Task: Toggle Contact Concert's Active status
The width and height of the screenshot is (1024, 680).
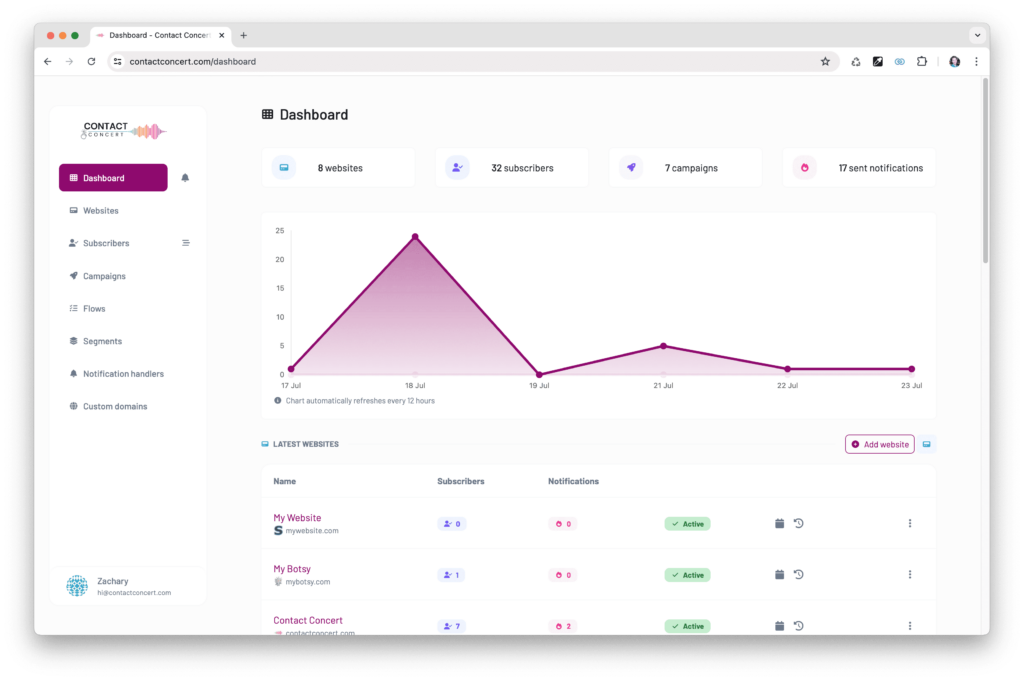Action: (687, 625)
